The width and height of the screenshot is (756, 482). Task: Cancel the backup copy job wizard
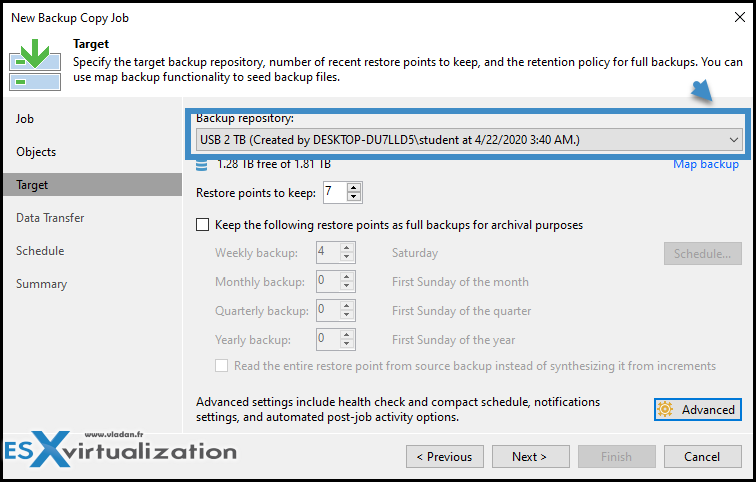[x=702, y=456]
